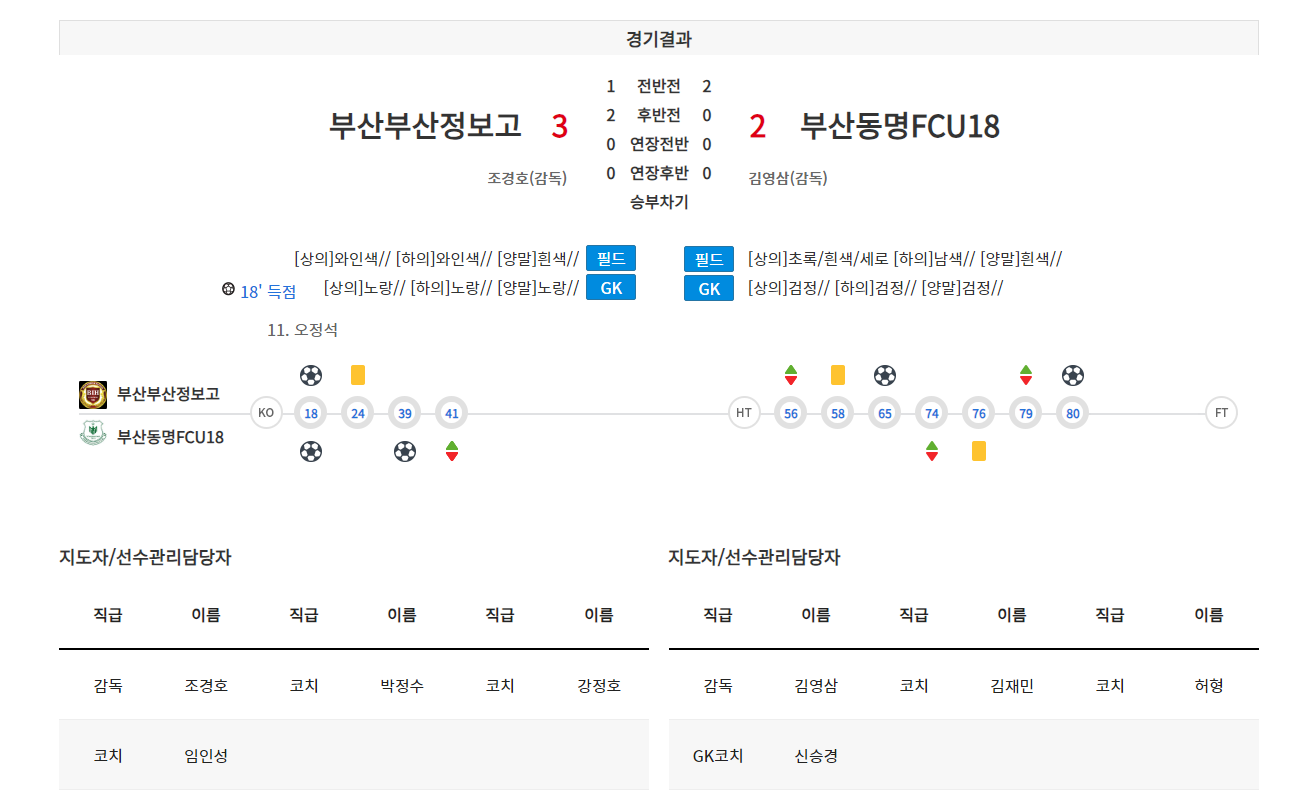Click 김영삼(감독) under the away team
The width and height of the screenshot is (1295, 812).
click(x=788, y=178)
